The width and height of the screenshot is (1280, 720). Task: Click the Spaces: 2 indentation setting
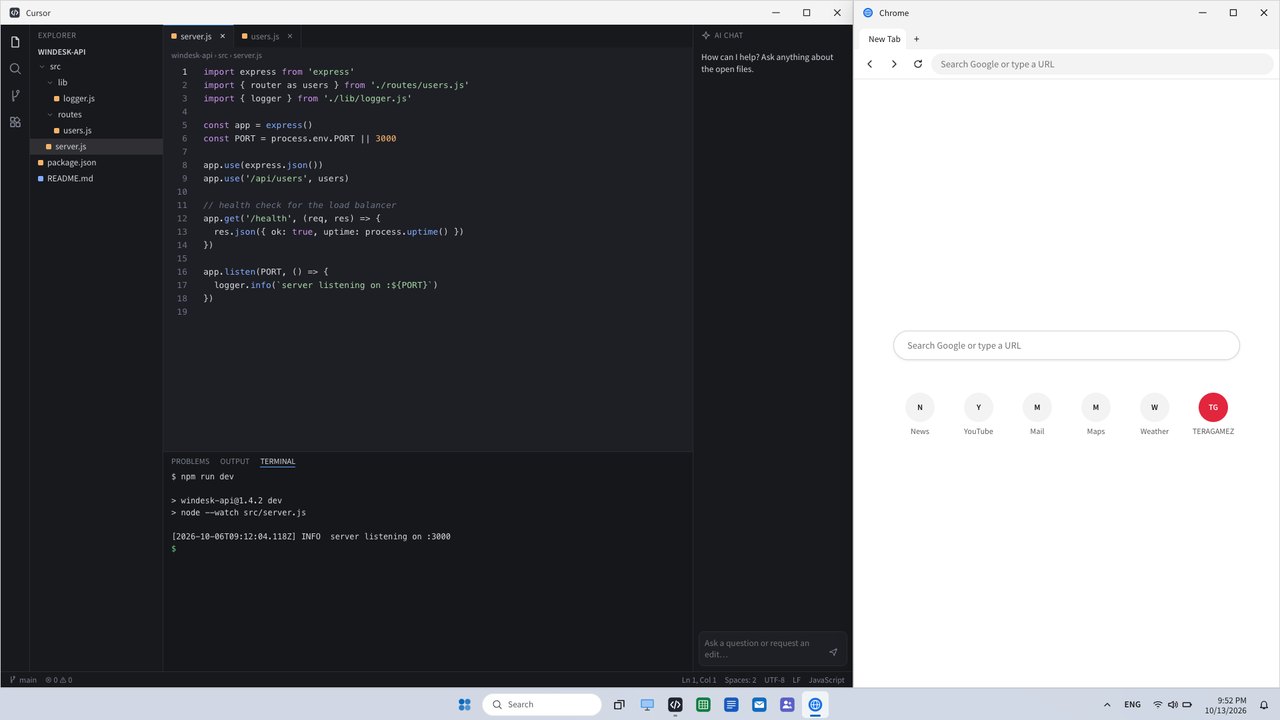pyautogui.click(x=740, y=680)
